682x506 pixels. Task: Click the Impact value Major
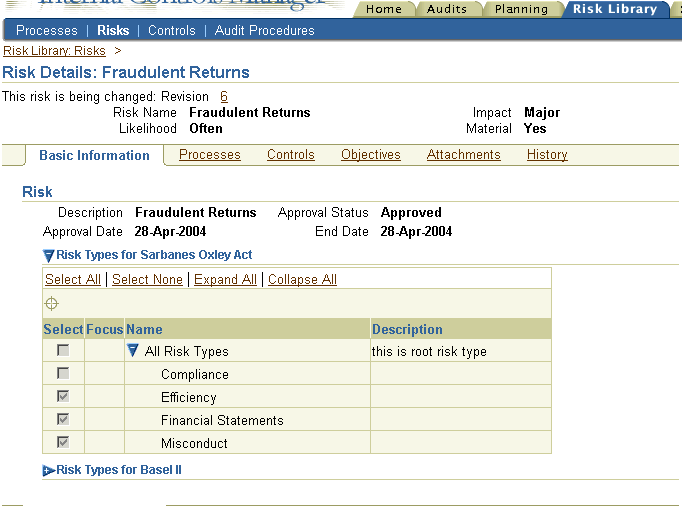[x=542, y=113]
